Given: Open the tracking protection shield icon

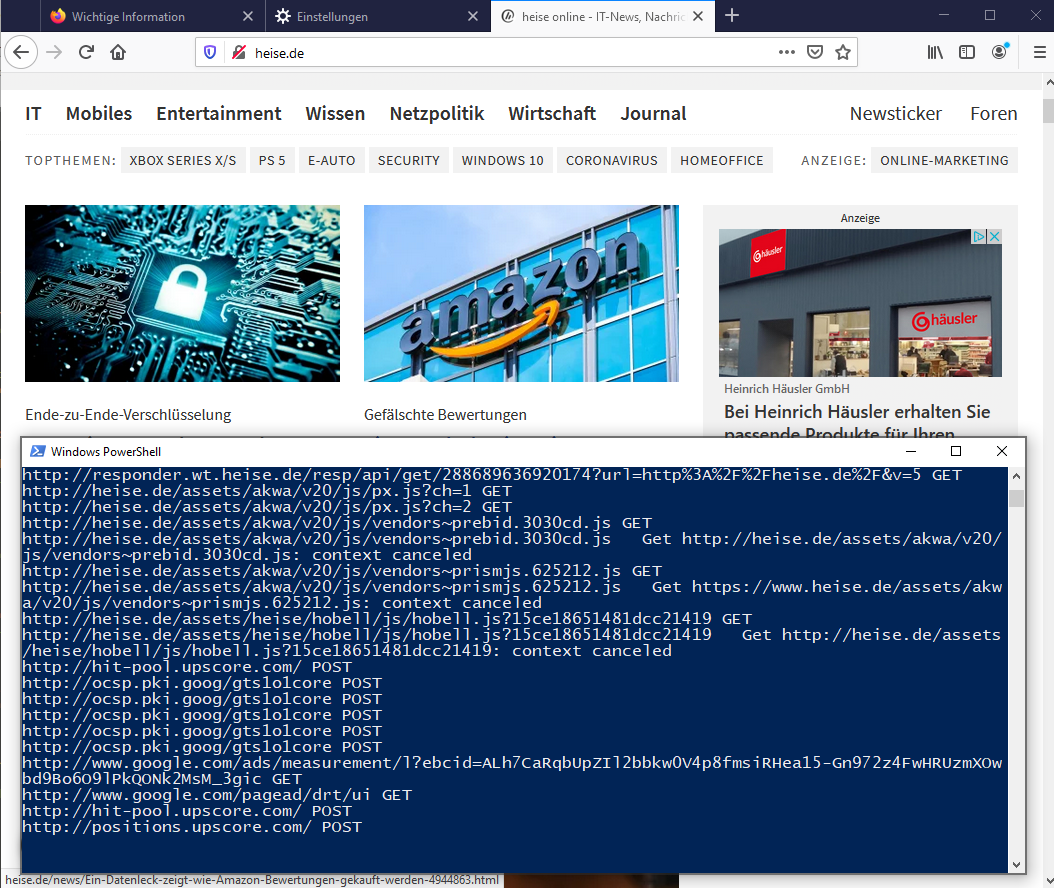Looking at the screenshot, I should [x=210, y=53].
